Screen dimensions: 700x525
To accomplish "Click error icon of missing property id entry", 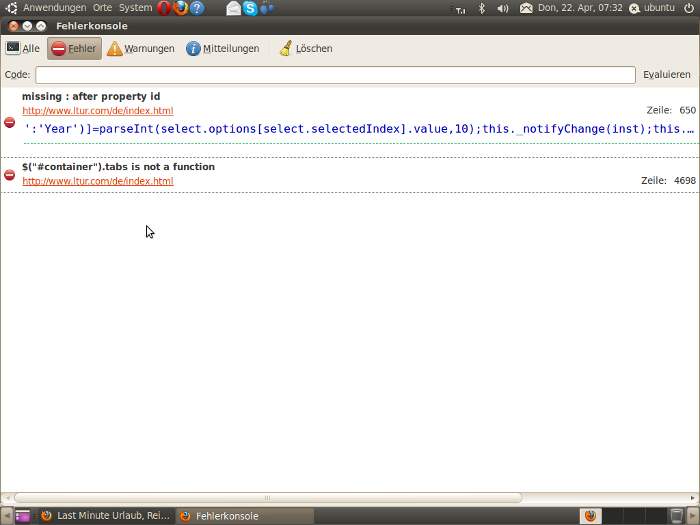I will click(x=9, y=122).
